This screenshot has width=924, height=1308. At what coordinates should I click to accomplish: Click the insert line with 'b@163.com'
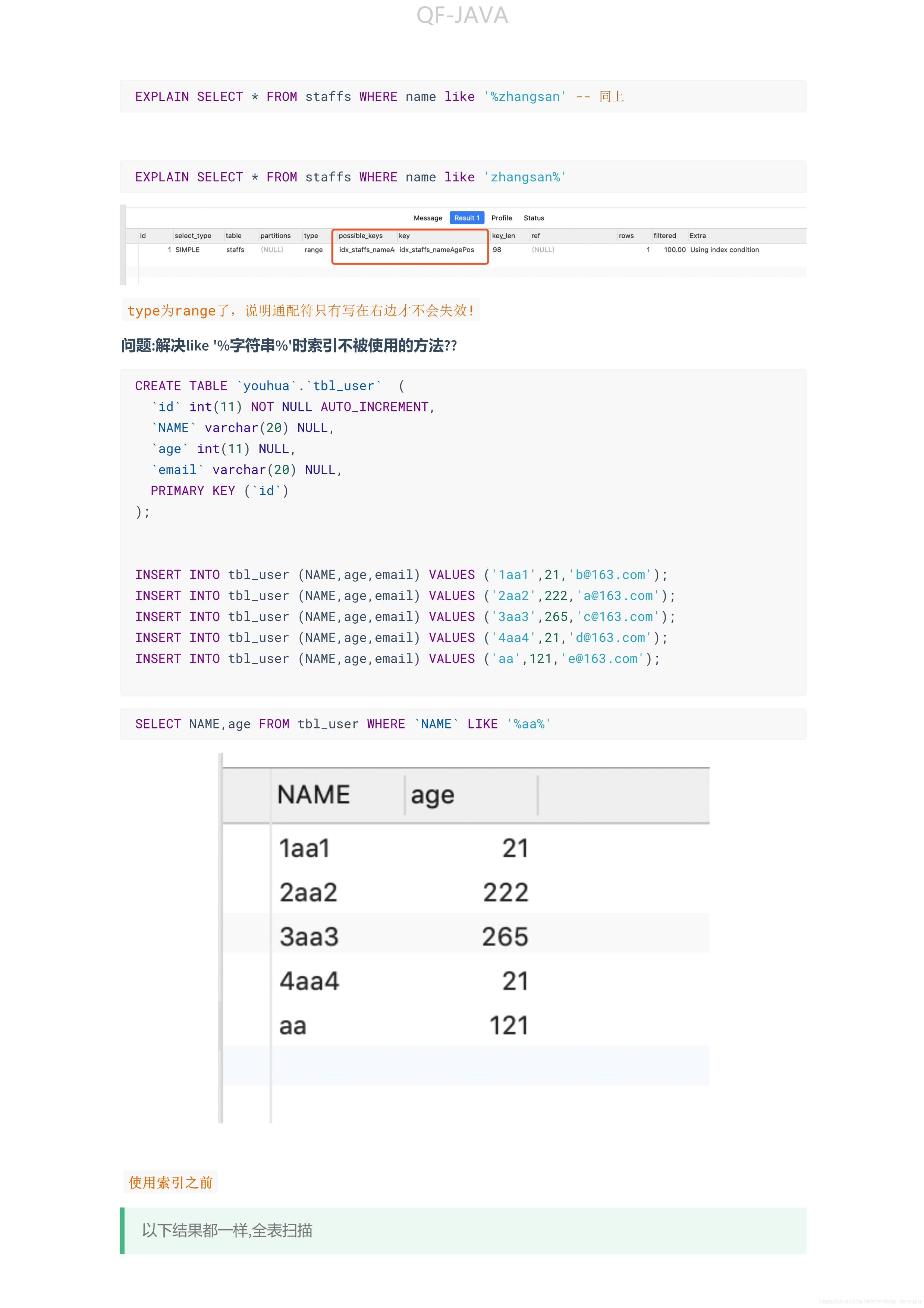[x=401, y=574]
